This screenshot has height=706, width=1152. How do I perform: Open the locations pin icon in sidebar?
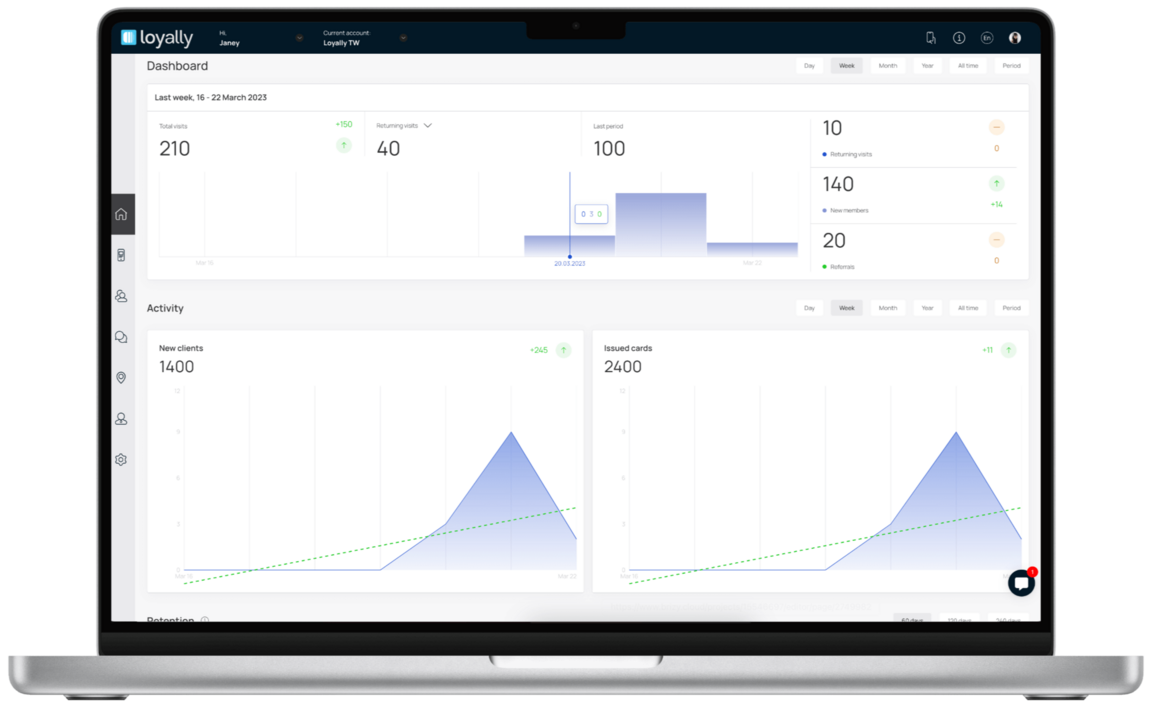click(121, 378)
